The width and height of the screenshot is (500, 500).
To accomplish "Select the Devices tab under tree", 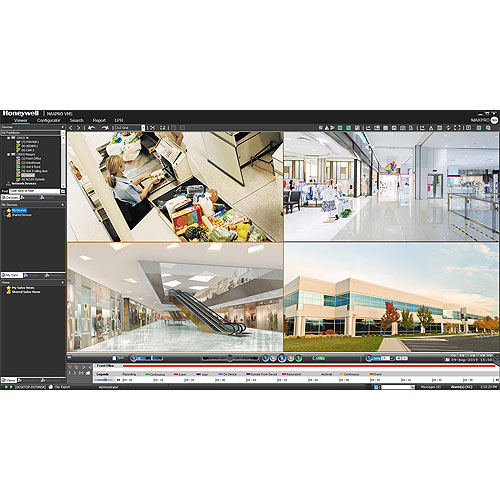I will point(11,197).
